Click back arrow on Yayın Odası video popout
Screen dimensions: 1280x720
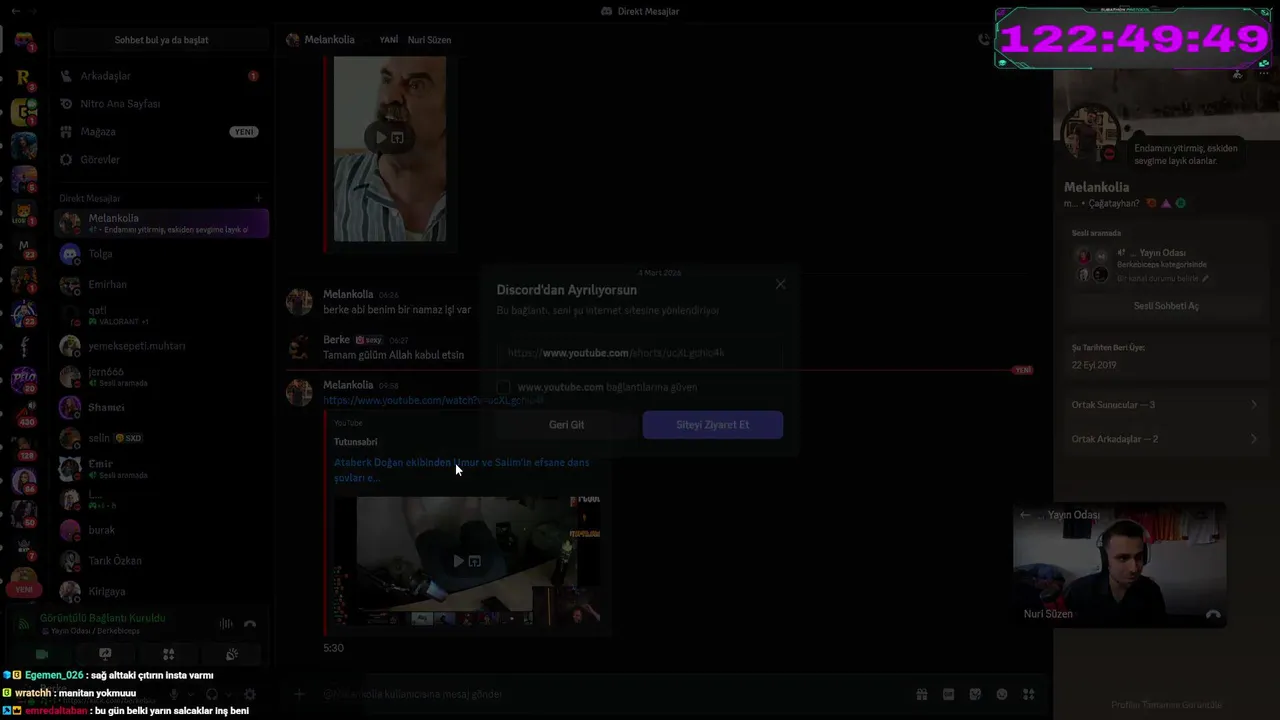pyautogui.click(x=1024, y=515)
